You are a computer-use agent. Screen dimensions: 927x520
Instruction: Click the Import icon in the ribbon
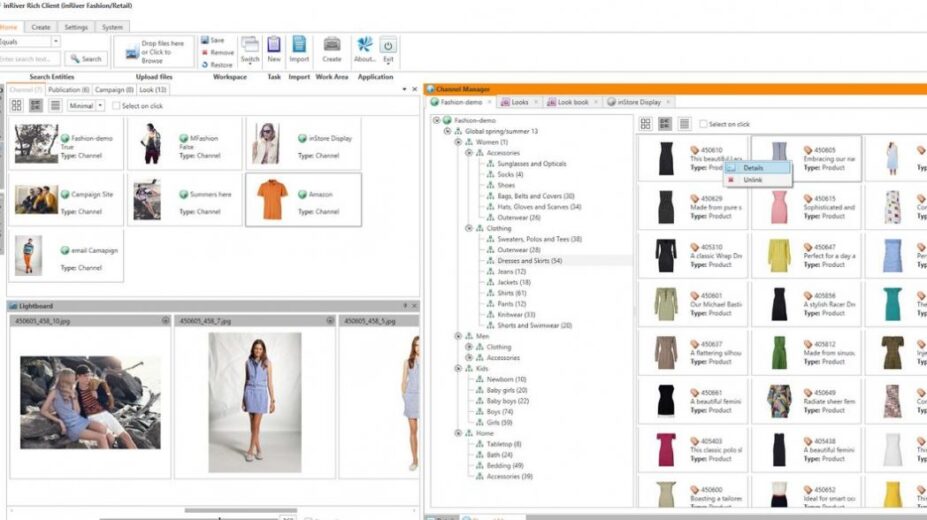click(x=299, y=45)
